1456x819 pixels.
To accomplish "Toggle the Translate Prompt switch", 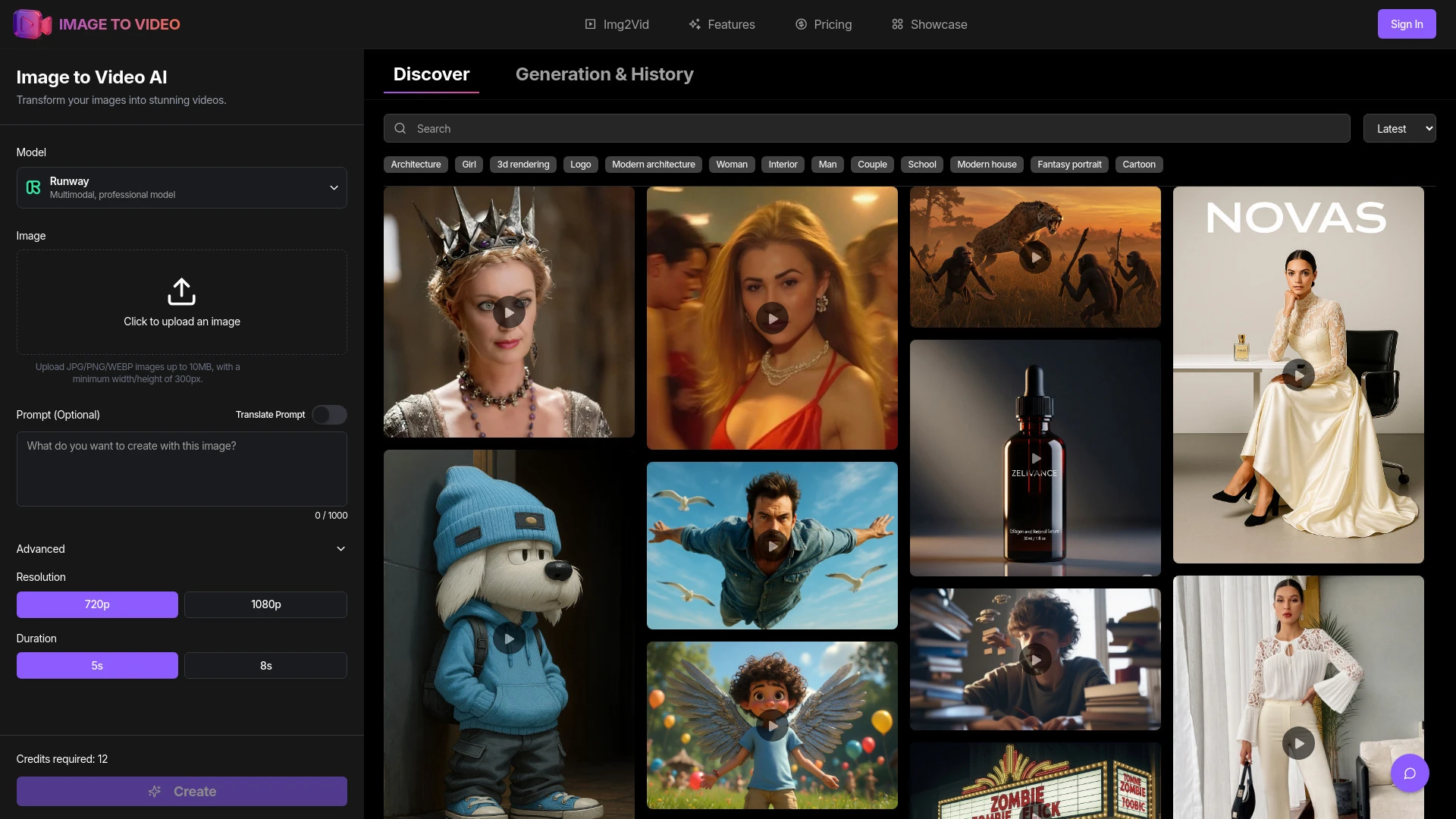I will pos(329,415).
